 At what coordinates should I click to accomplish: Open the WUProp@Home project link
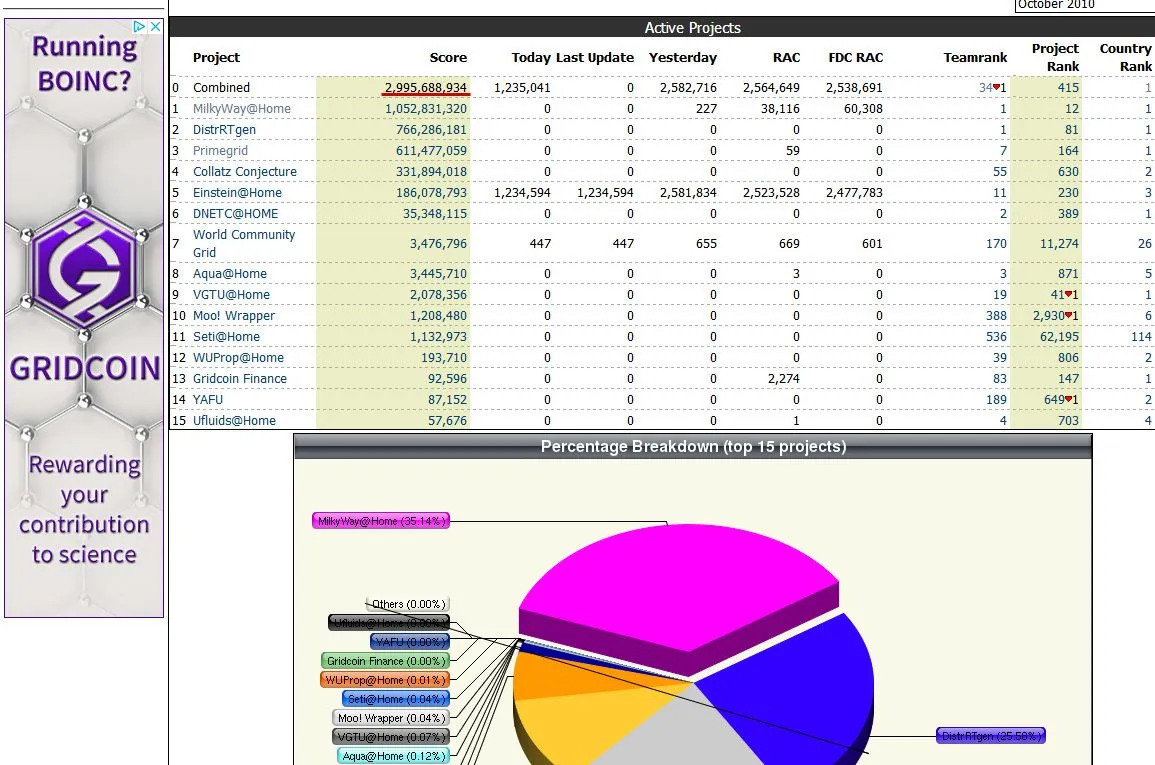click(238, 357)
